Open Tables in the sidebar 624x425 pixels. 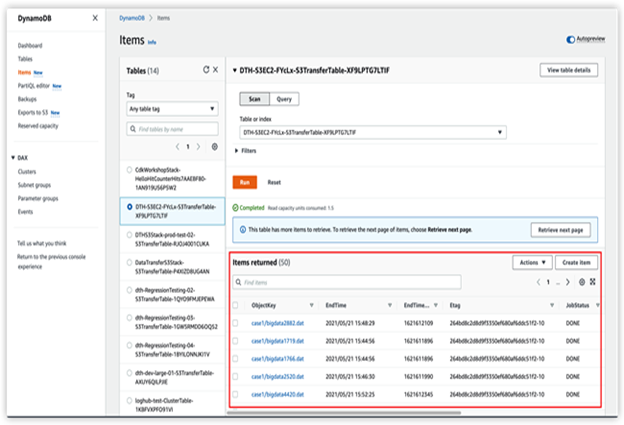[x=25, y=59]
